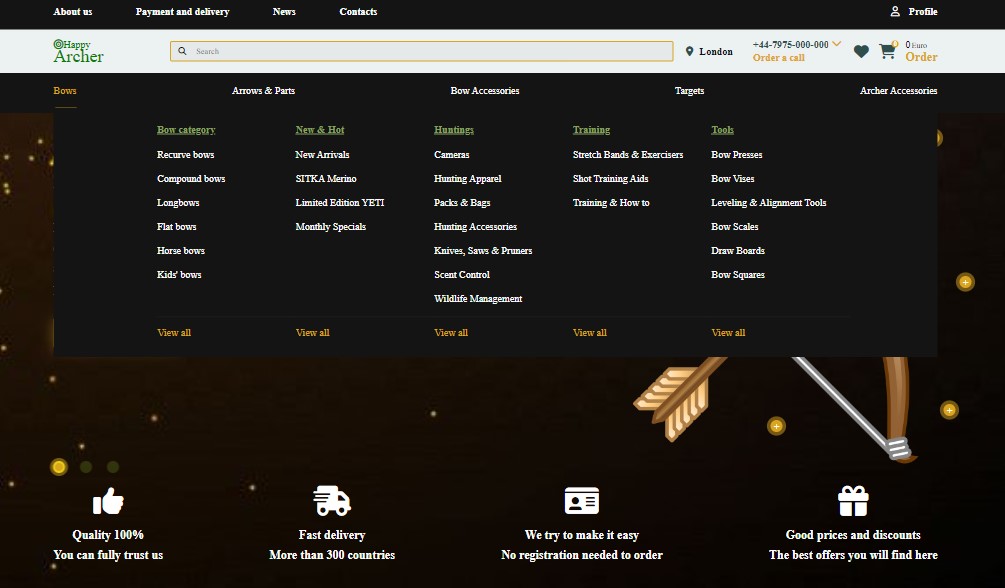
Task: Click the London location pin icon
Action: tap(689, 51)
